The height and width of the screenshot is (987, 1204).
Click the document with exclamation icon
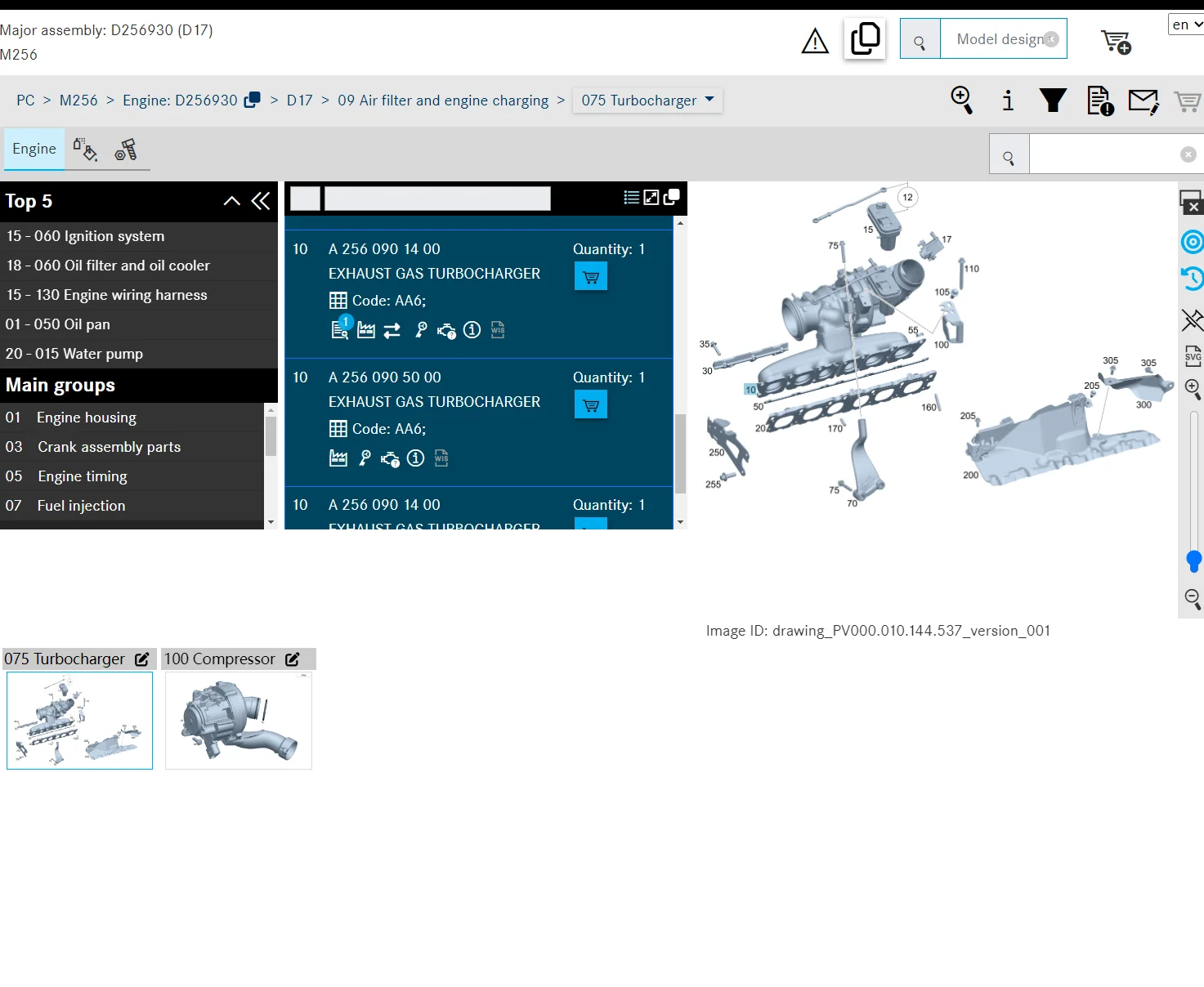click(1100, 100)
